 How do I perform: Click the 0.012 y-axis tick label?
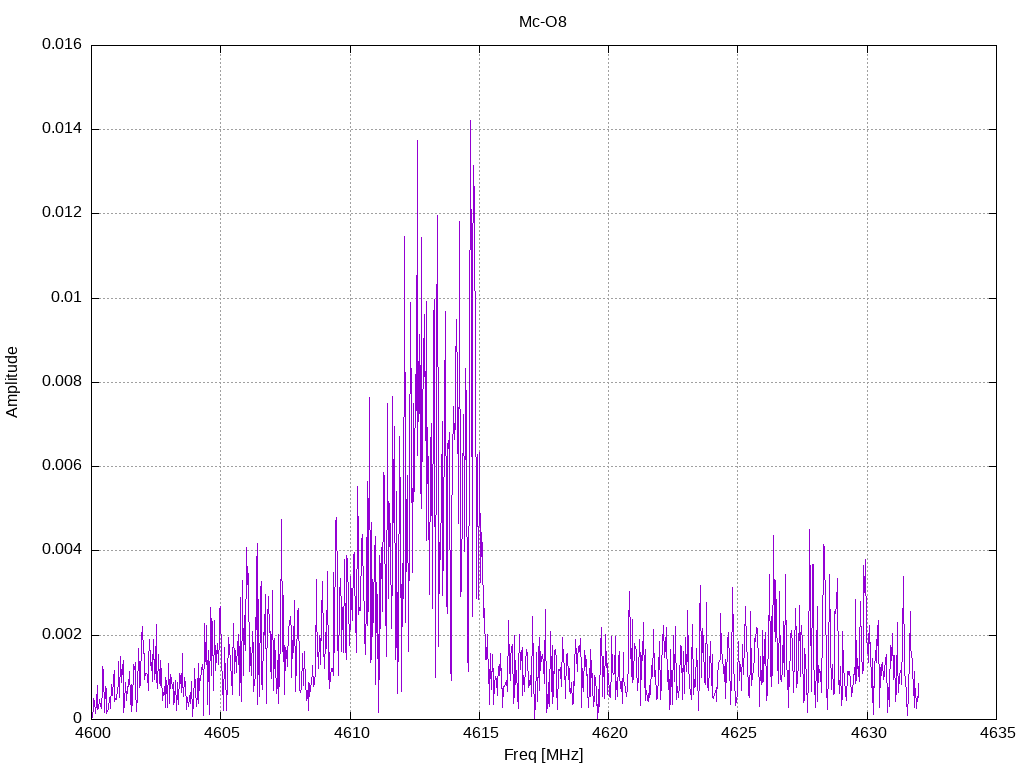click(62, 213)
